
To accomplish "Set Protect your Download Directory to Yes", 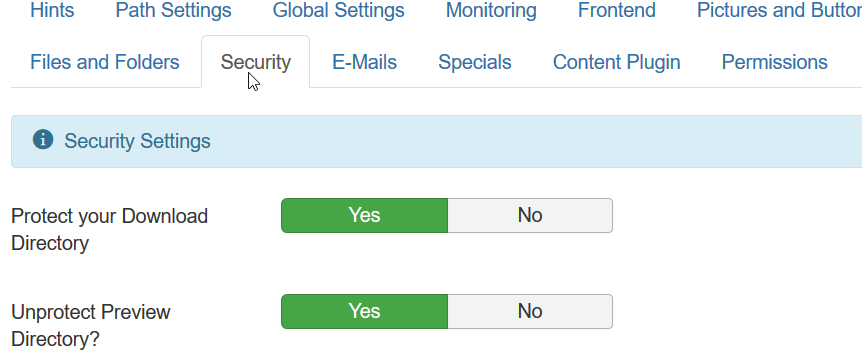I will (364, 215).
